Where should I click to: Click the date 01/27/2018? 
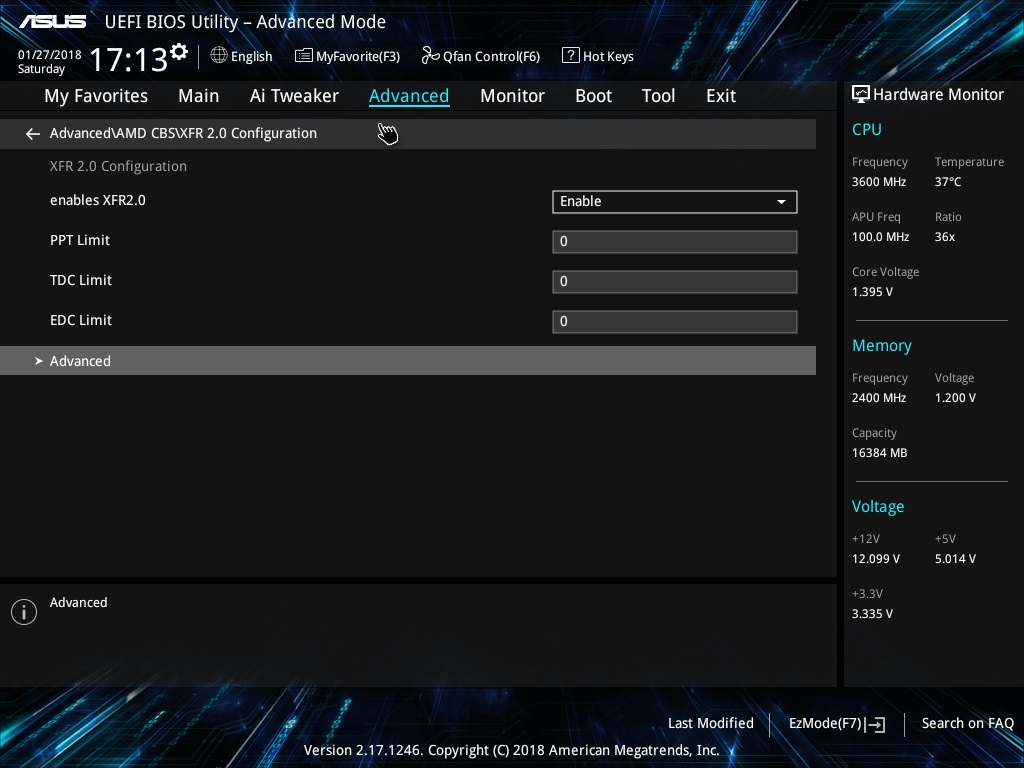[x=50, y=55]
